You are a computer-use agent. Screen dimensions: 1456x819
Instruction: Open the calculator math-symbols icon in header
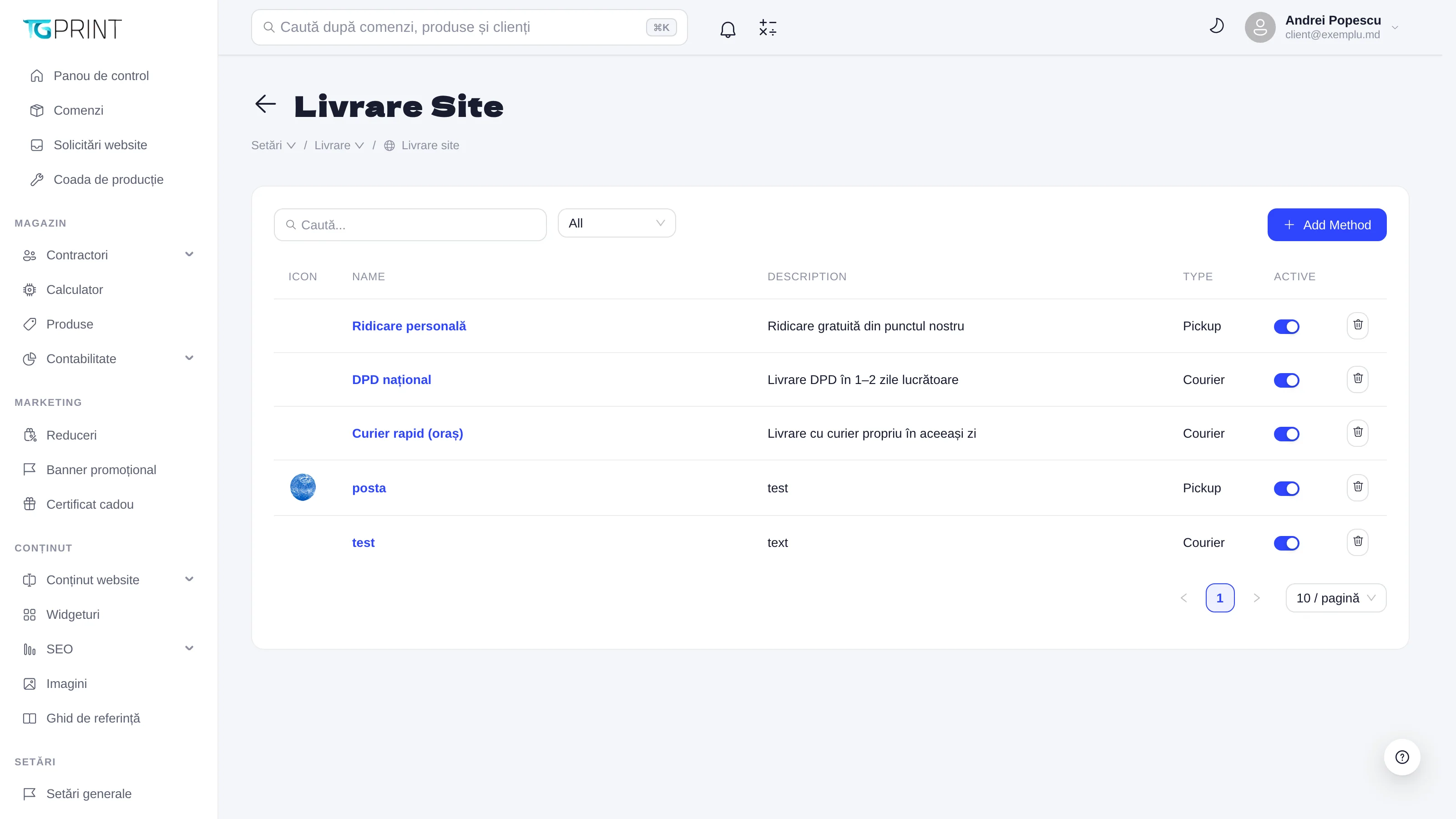coord(768,28)
